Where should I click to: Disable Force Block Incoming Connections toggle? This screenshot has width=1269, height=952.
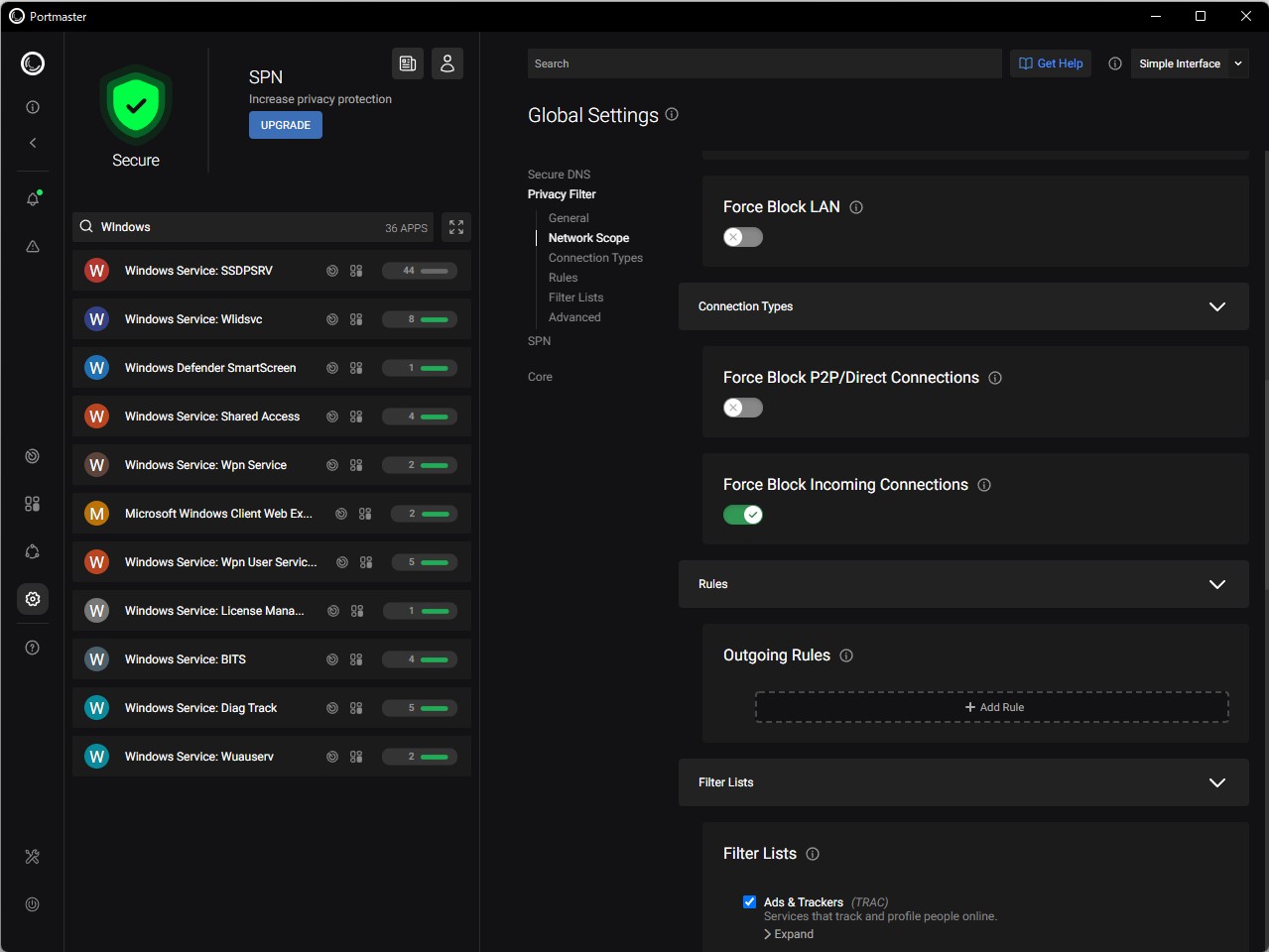tap(743, 515)
